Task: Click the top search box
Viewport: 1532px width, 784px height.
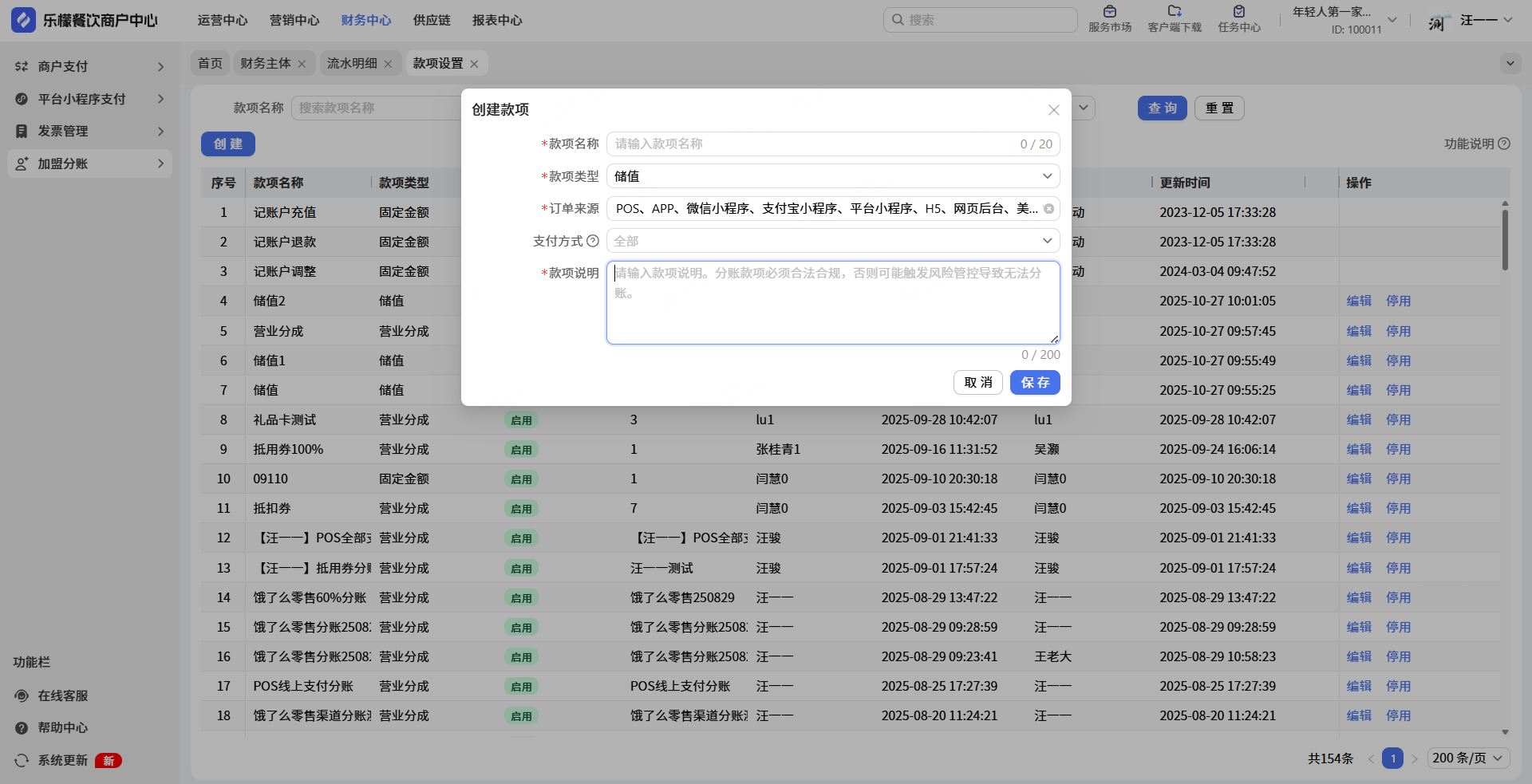Action: click(980, 20)
